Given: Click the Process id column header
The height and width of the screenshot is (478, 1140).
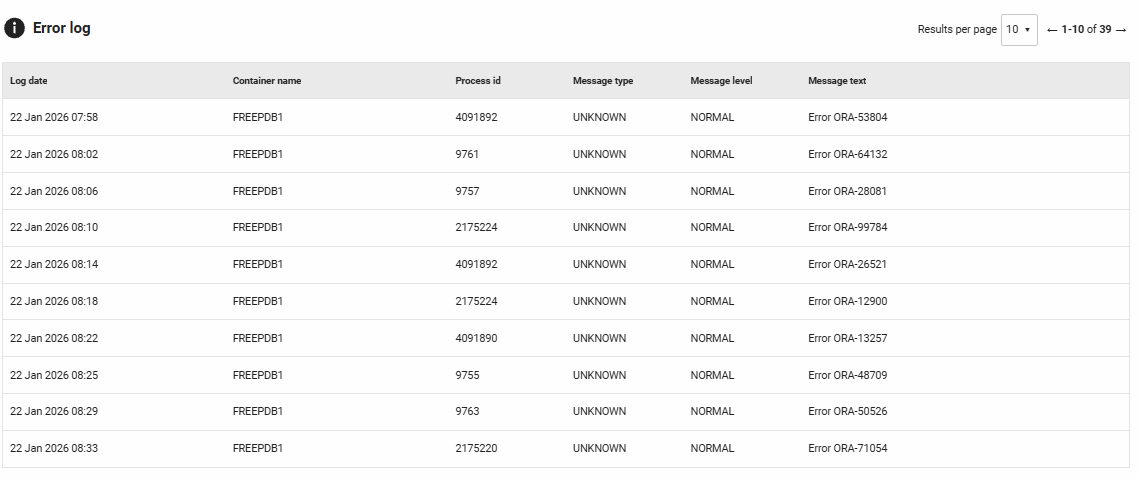Looking at the screenshot, I should pyautogui.click(x=477, y=81).
